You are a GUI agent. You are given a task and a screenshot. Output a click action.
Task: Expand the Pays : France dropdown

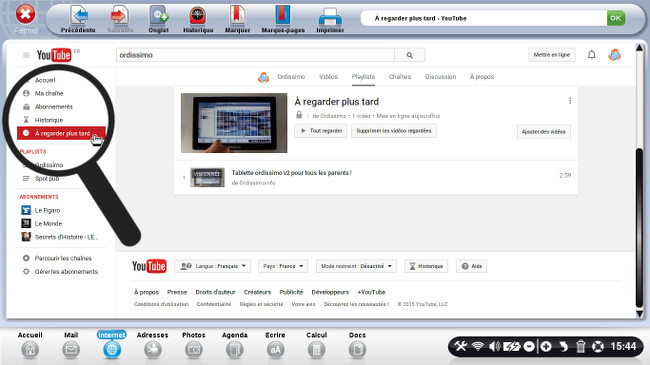pyautogui.click(x=283, y=266)
